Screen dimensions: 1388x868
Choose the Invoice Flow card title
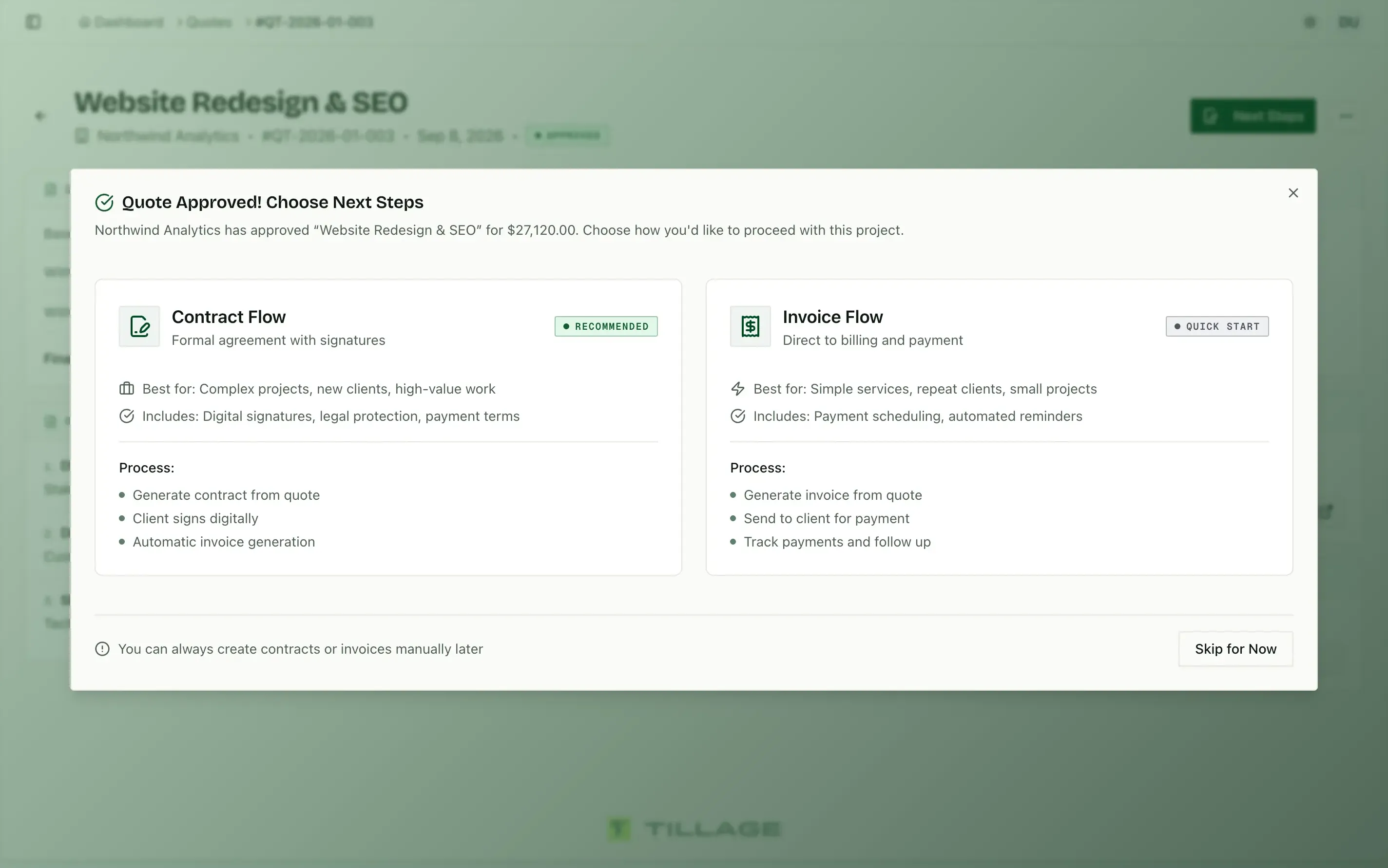(x=833, y=317)
